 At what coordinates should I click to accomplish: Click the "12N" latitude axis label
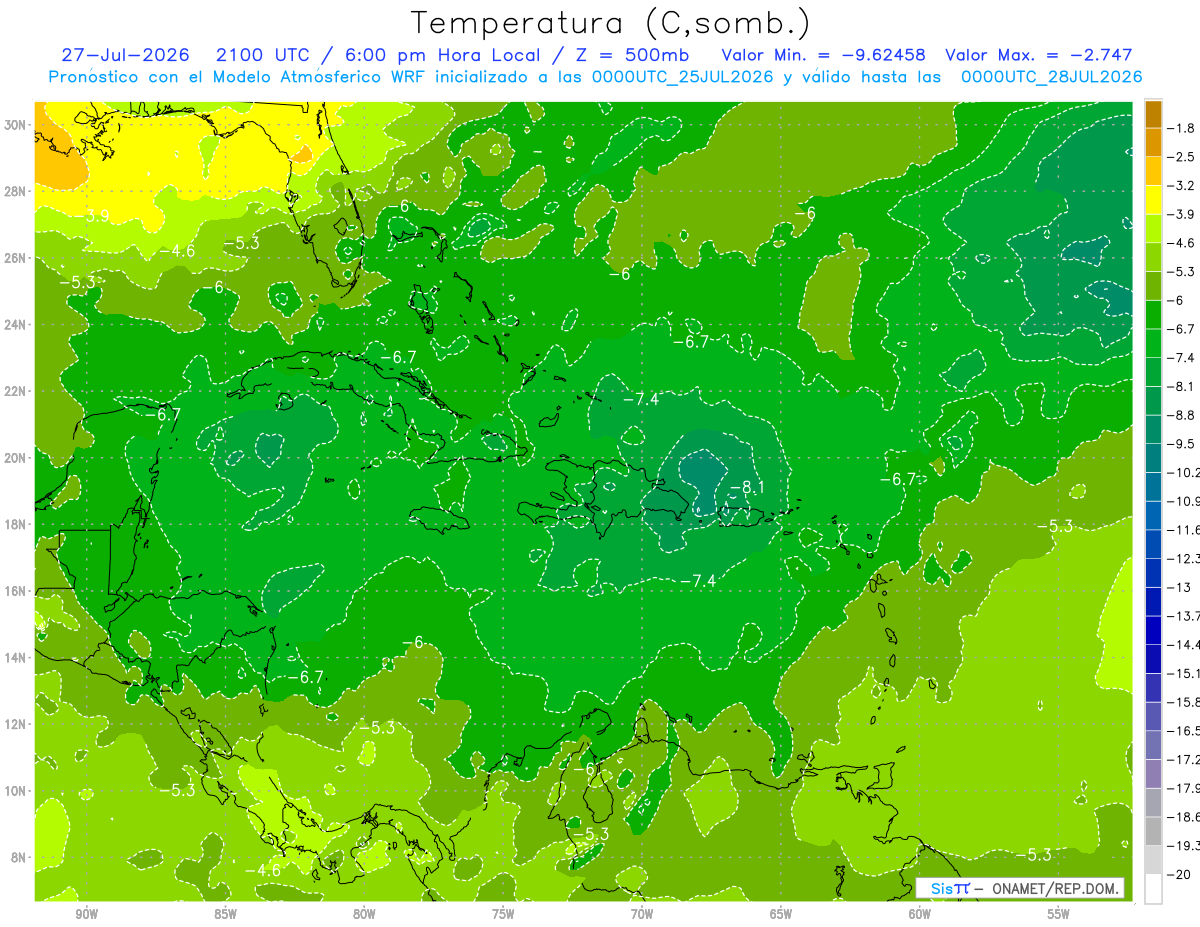(x=16, y=725)
